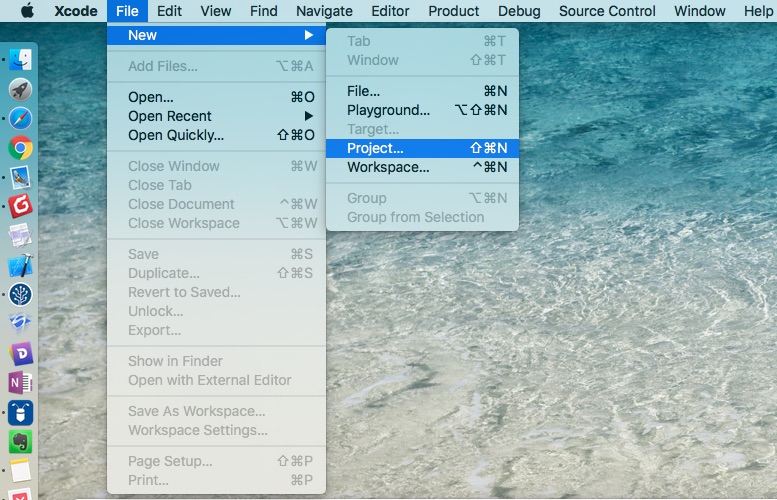Open Safari compass icon in dock

pyautogui.click(x=20, y=118)
